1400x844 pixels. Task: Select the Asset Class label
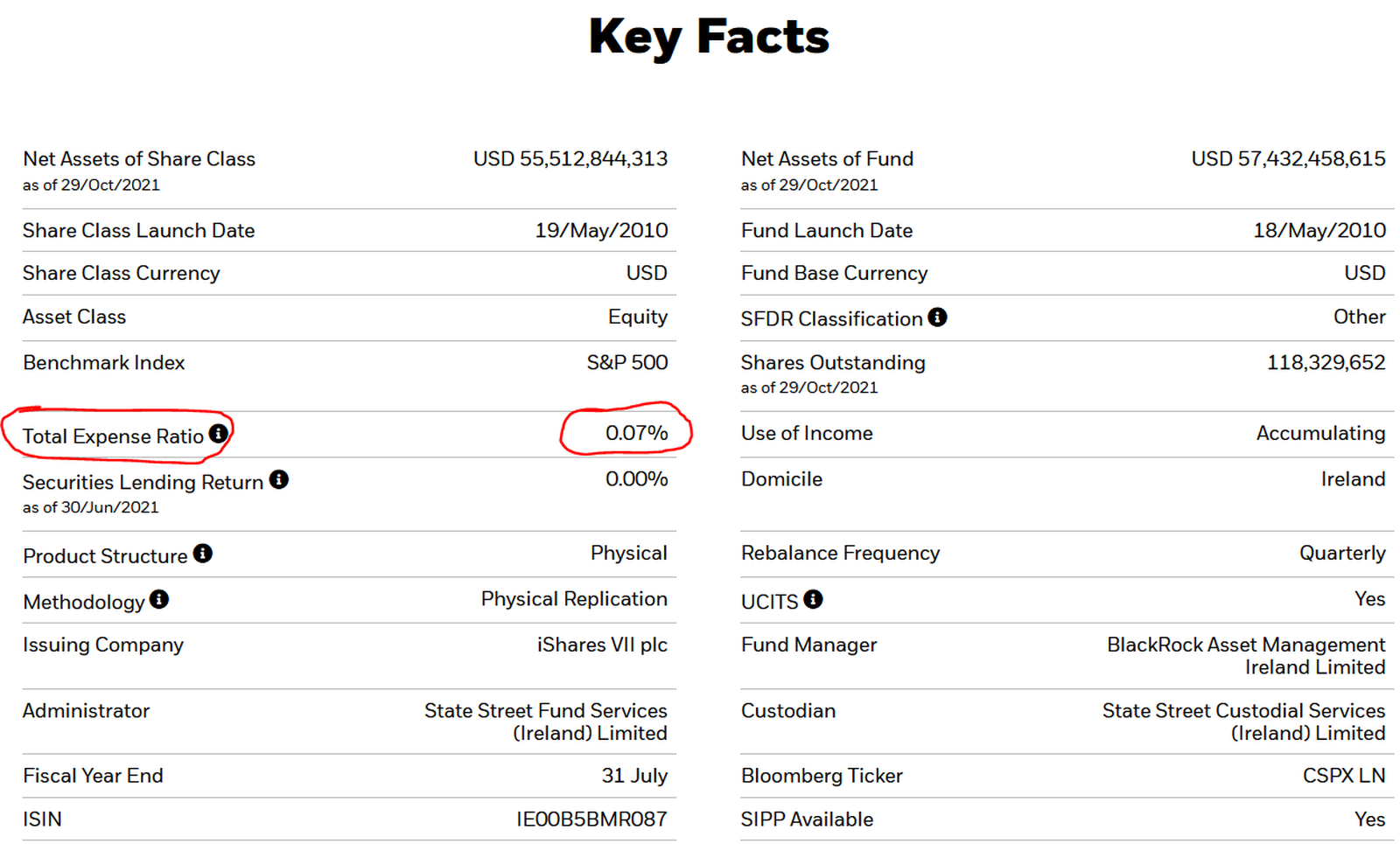coord(74,317)
